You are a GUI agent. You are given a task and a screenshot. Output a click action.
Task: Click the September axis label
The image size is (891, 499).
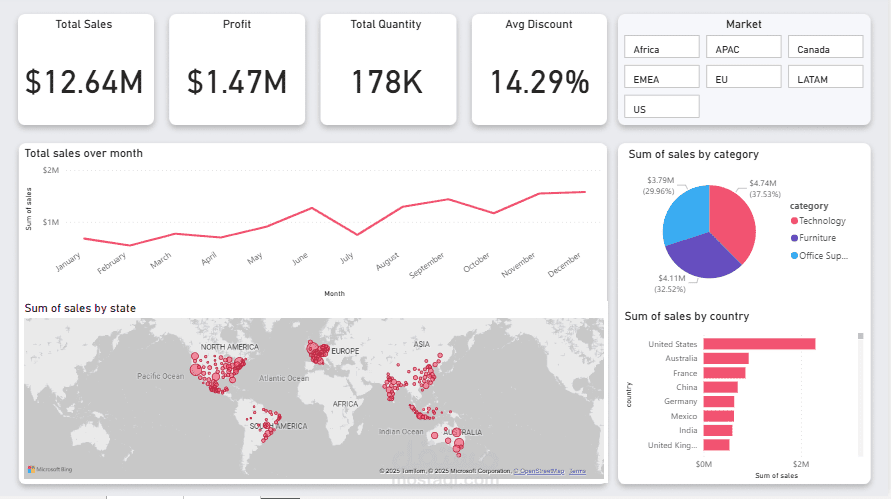pyautogui.click(x=427, y=265)
